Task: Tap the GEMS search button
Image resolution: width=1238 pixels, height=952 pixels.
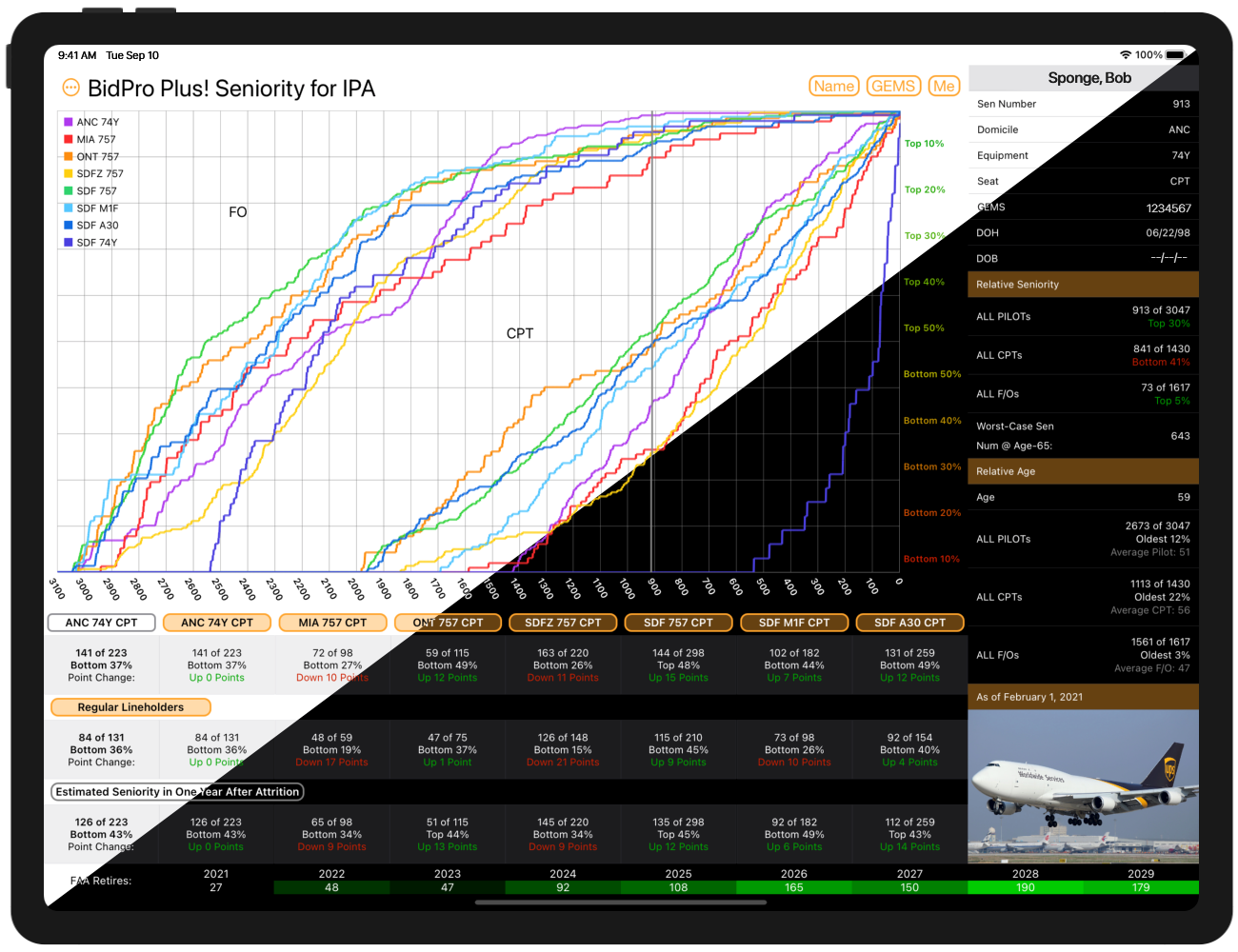Action: click(893, 87)
